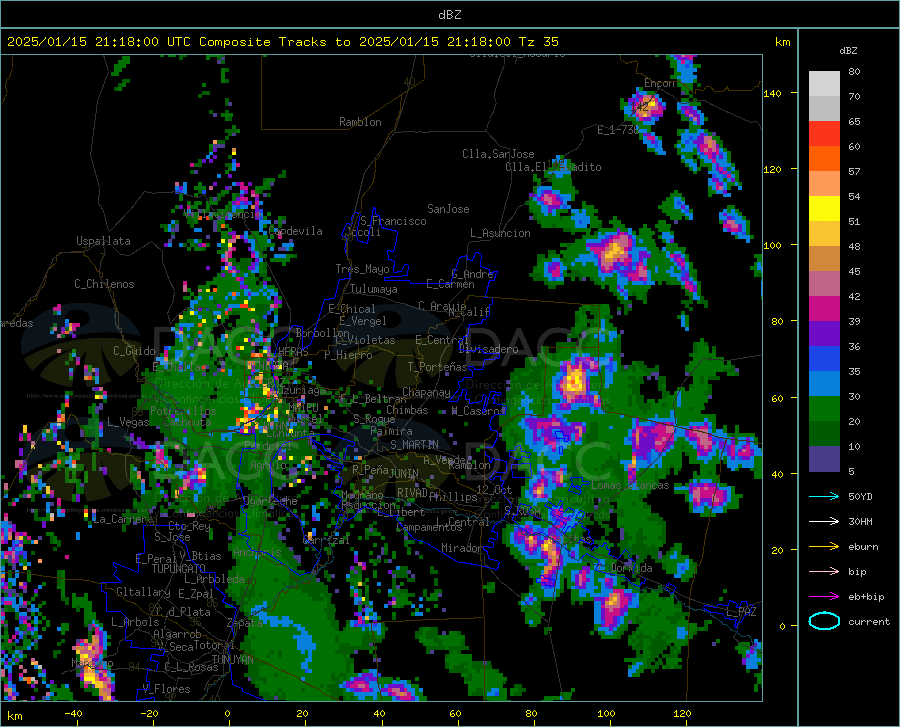Click the pink bip arrow in legend
The image size is (900, 727).
[824, 571]
